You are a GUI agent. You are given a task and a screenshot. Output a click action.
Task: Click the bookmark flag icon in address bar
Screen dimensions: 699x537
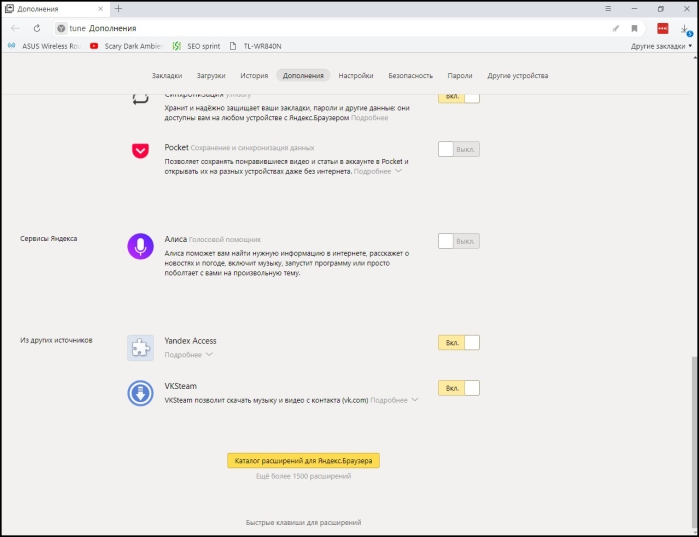[634, 29]
